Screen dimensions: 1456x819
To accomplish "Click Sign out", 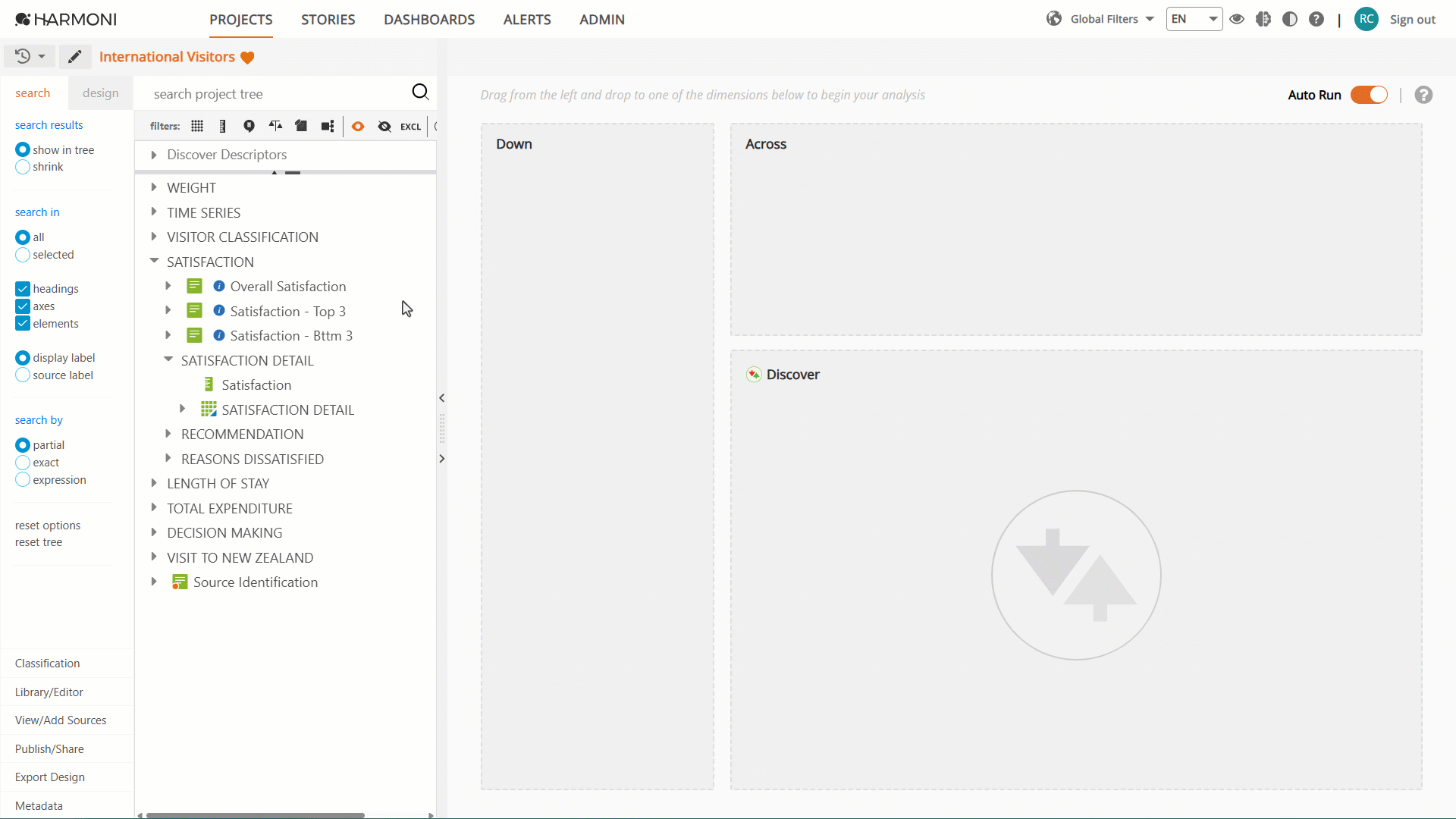I will pyautogui.click(x=1413, y=20).
